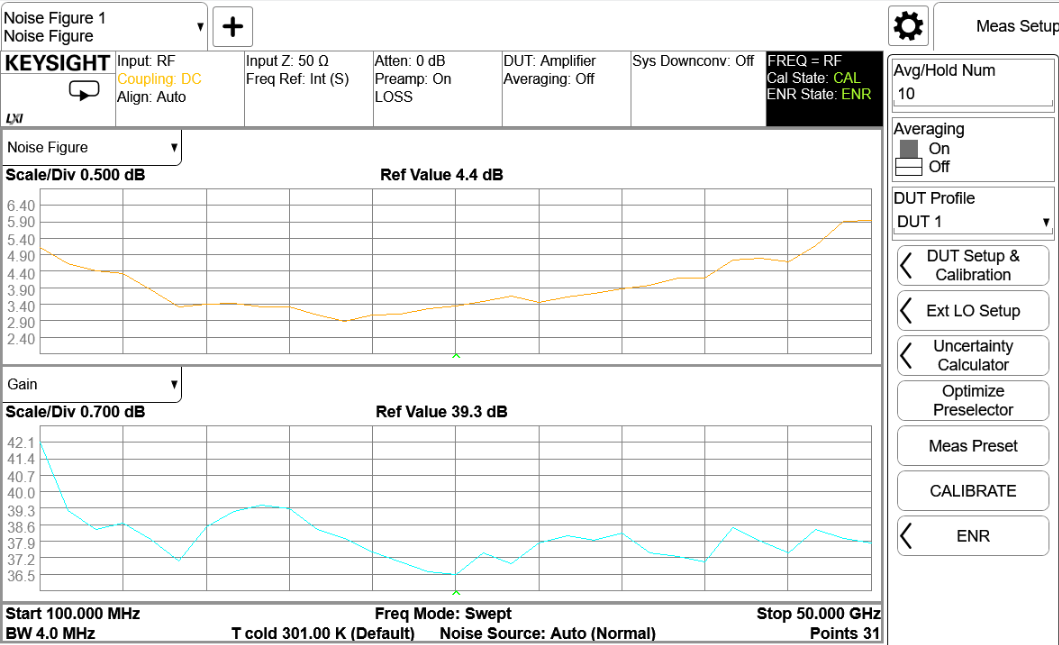
Task: Click Stop 50.000 GHz frequency
Action: [818, 613]
